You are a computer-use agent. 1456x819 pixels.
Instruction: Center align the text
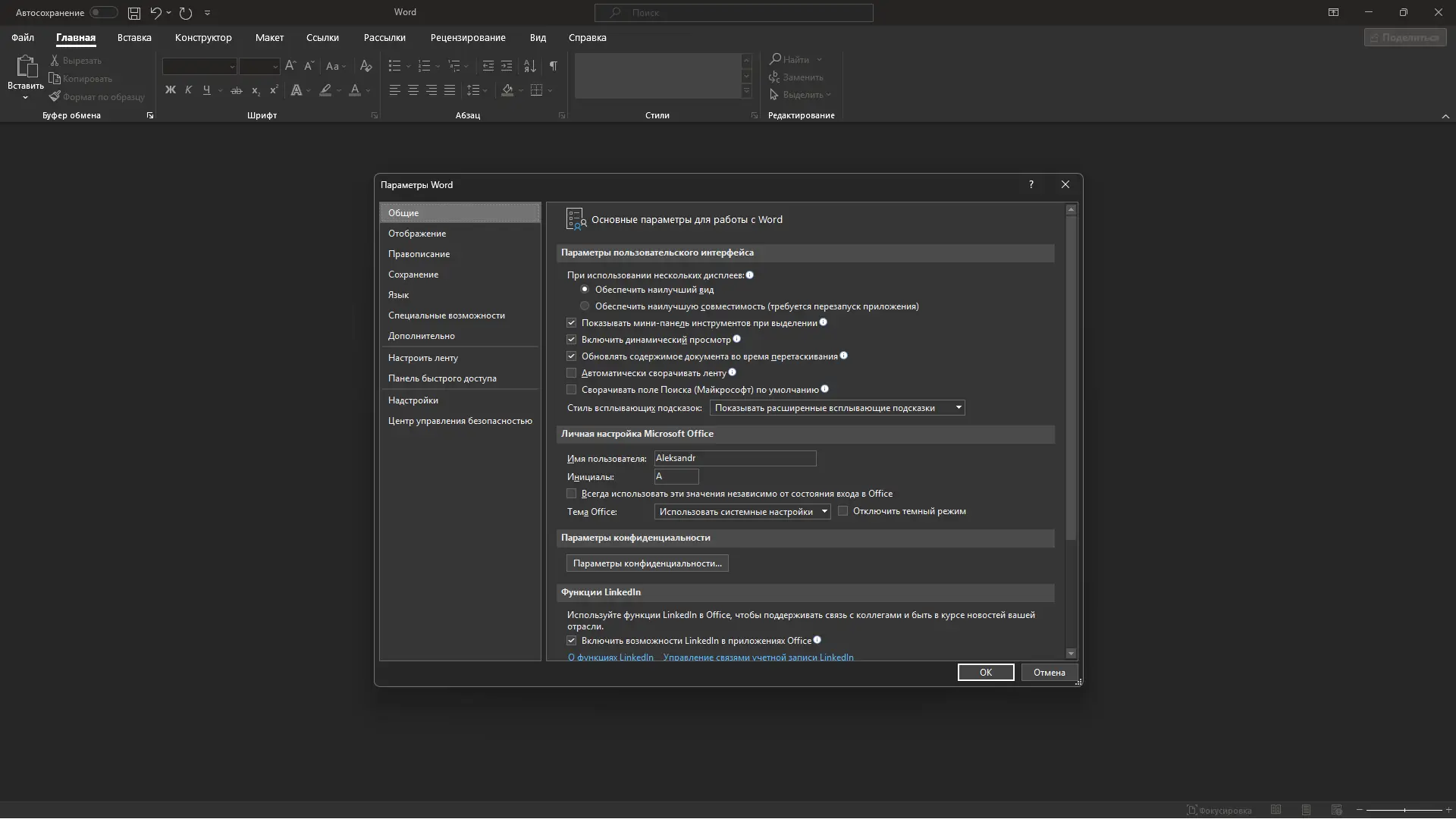pyautogui.click(x=413, y=90)
